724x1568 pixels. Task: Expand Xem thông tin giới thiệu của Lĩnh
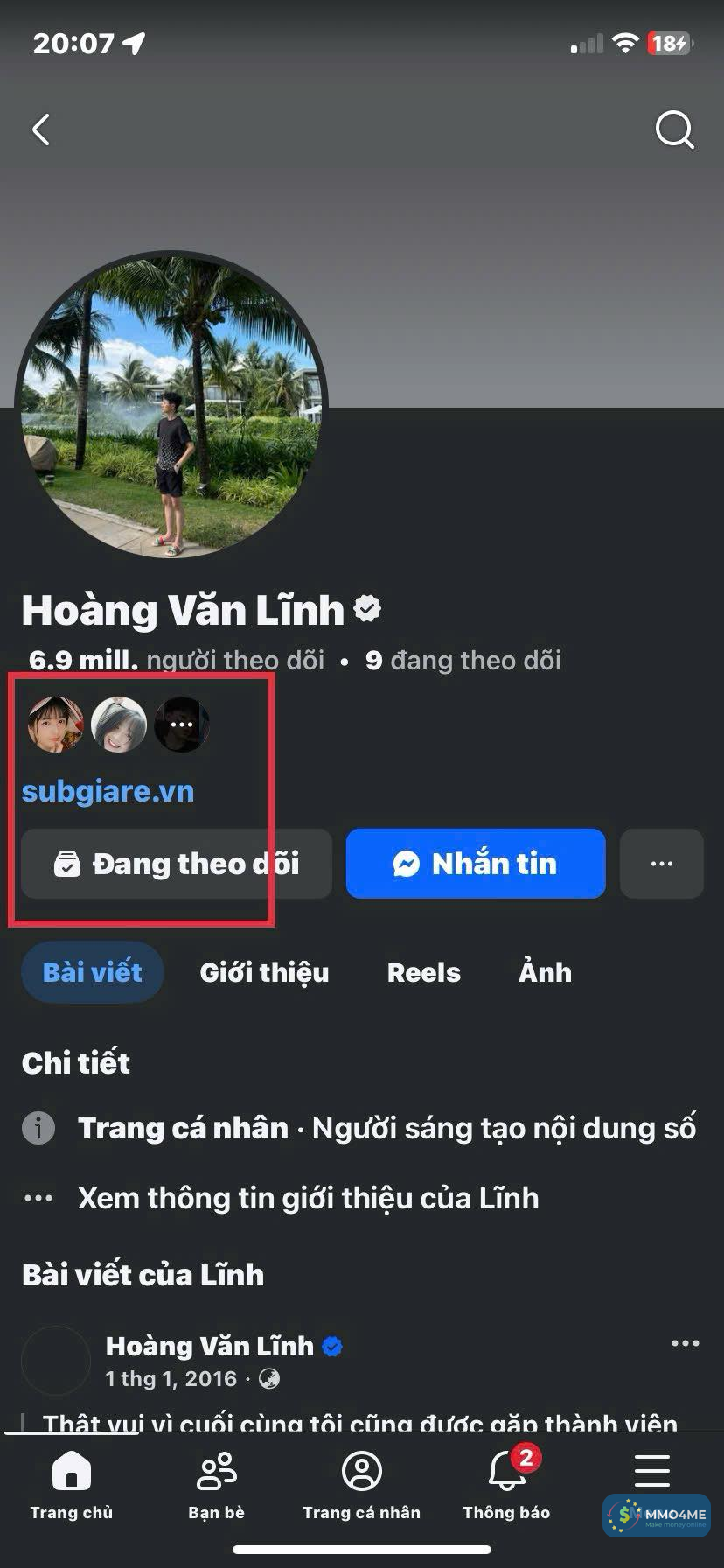pyautogui.click(x=308, y=1198)
